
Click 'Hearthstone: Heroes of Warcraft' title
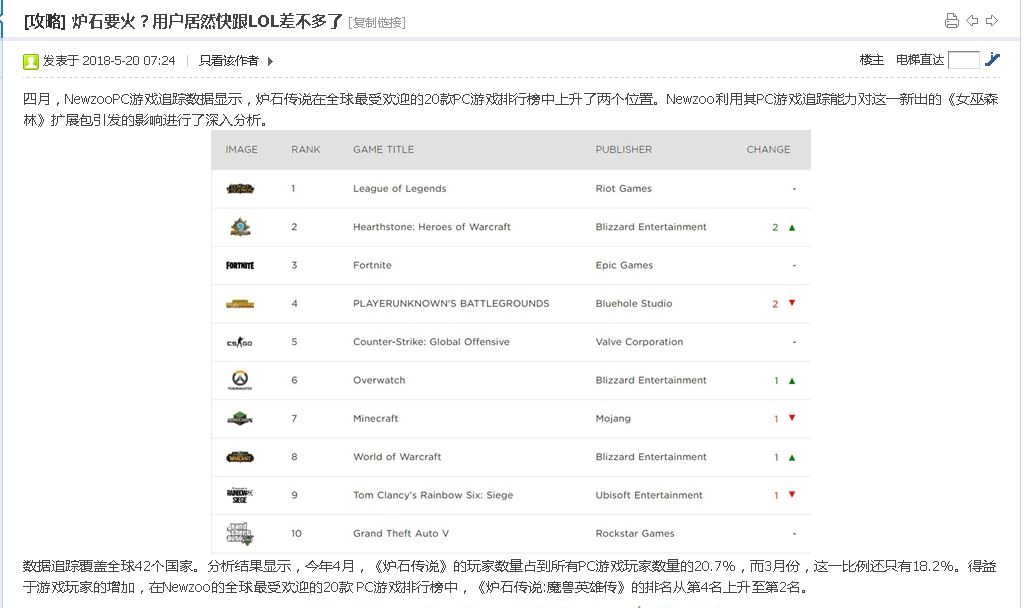(x=432, y=226)
